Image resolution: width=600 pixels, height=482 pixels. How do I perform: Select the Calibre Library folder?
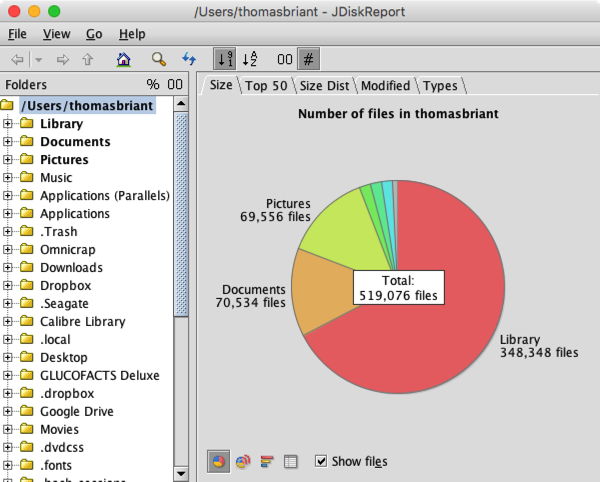(83, 321)
